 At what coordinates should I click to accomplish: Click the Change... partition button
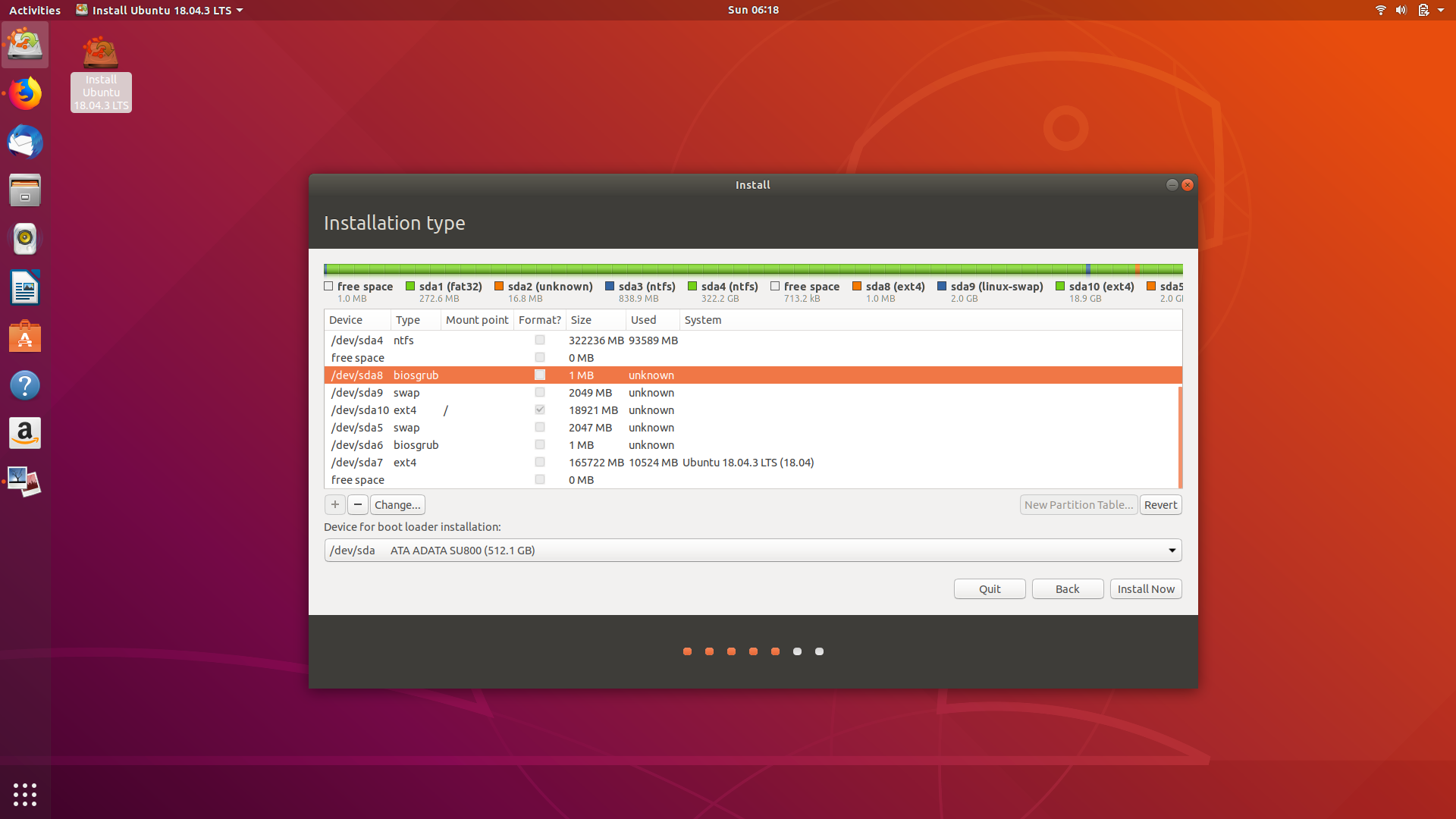[x=397, y=504]
